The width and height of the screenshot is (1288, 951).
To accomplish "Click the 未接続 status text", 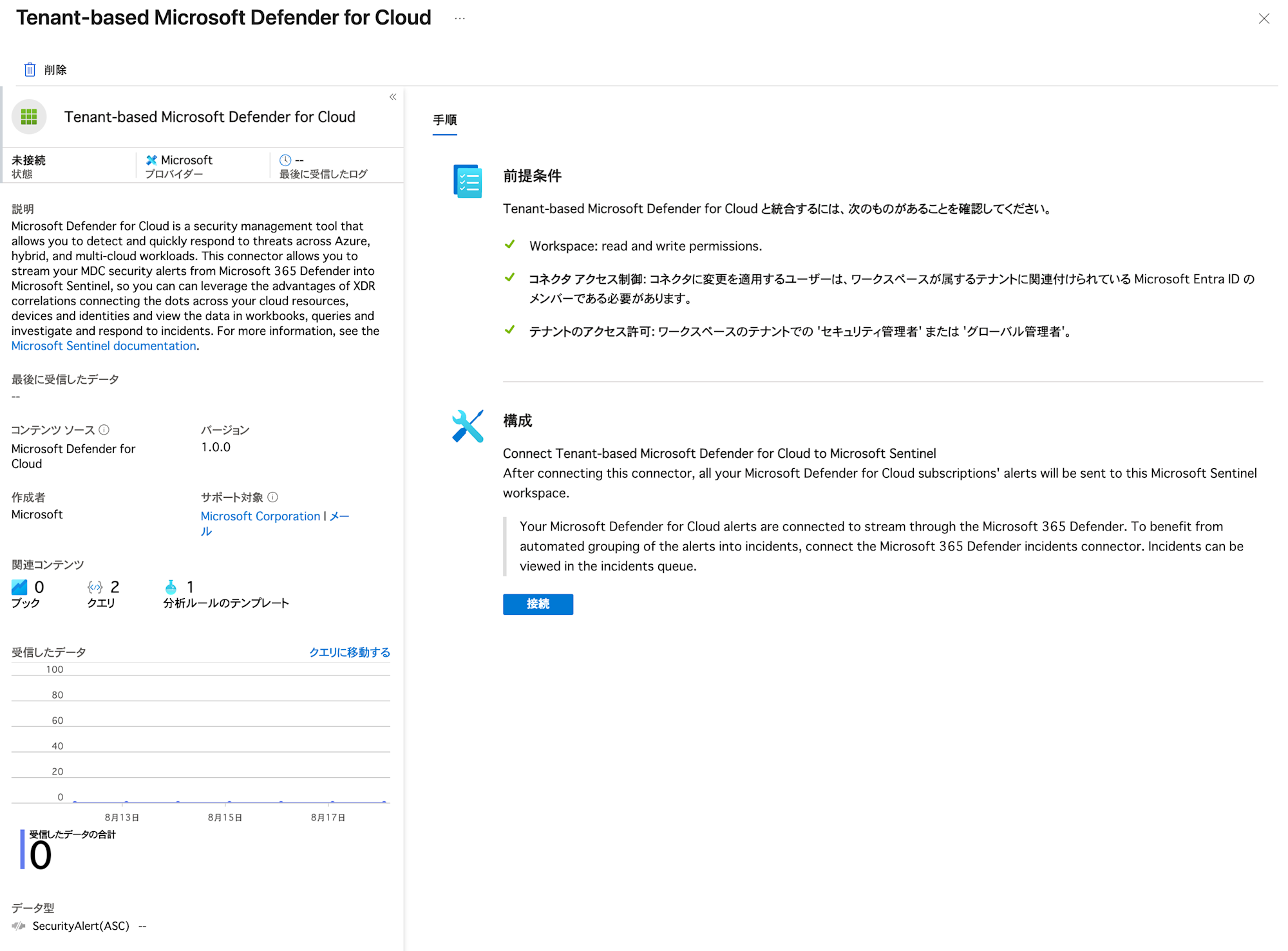I will (28, 160).
